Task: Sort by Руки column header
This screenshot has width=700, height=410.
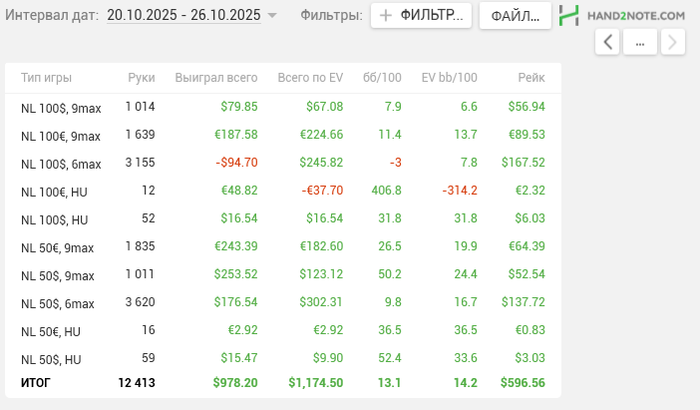Action: [x=141, y=78]
